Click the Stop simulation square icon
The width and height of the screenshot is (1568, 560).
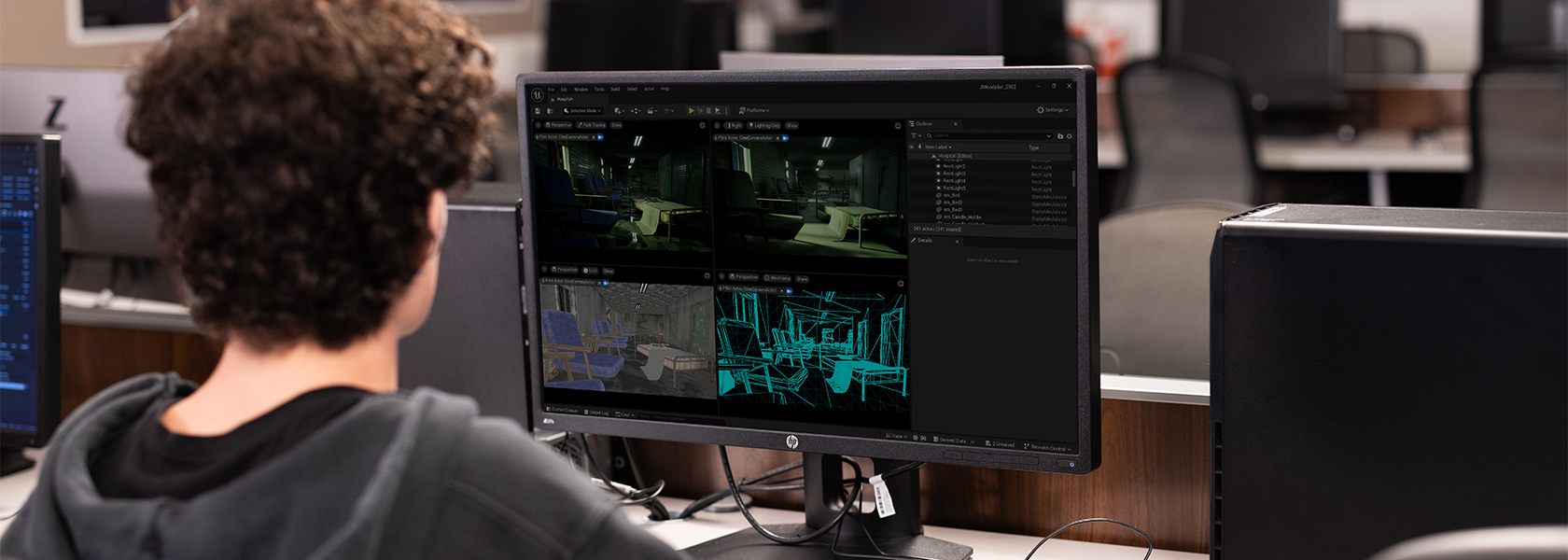coord(708,111)
